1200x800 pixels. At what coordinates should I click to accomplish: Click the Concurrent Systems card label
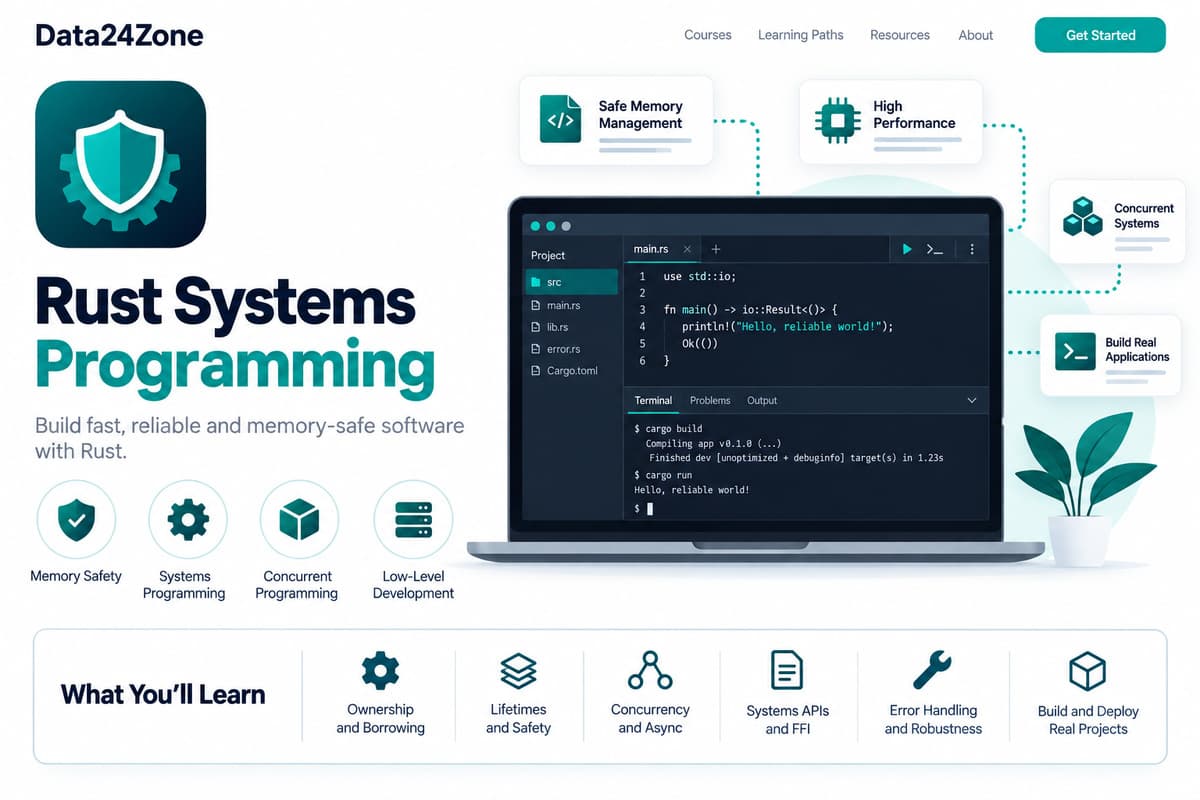pyautogui.click(x=1144, y=216)
